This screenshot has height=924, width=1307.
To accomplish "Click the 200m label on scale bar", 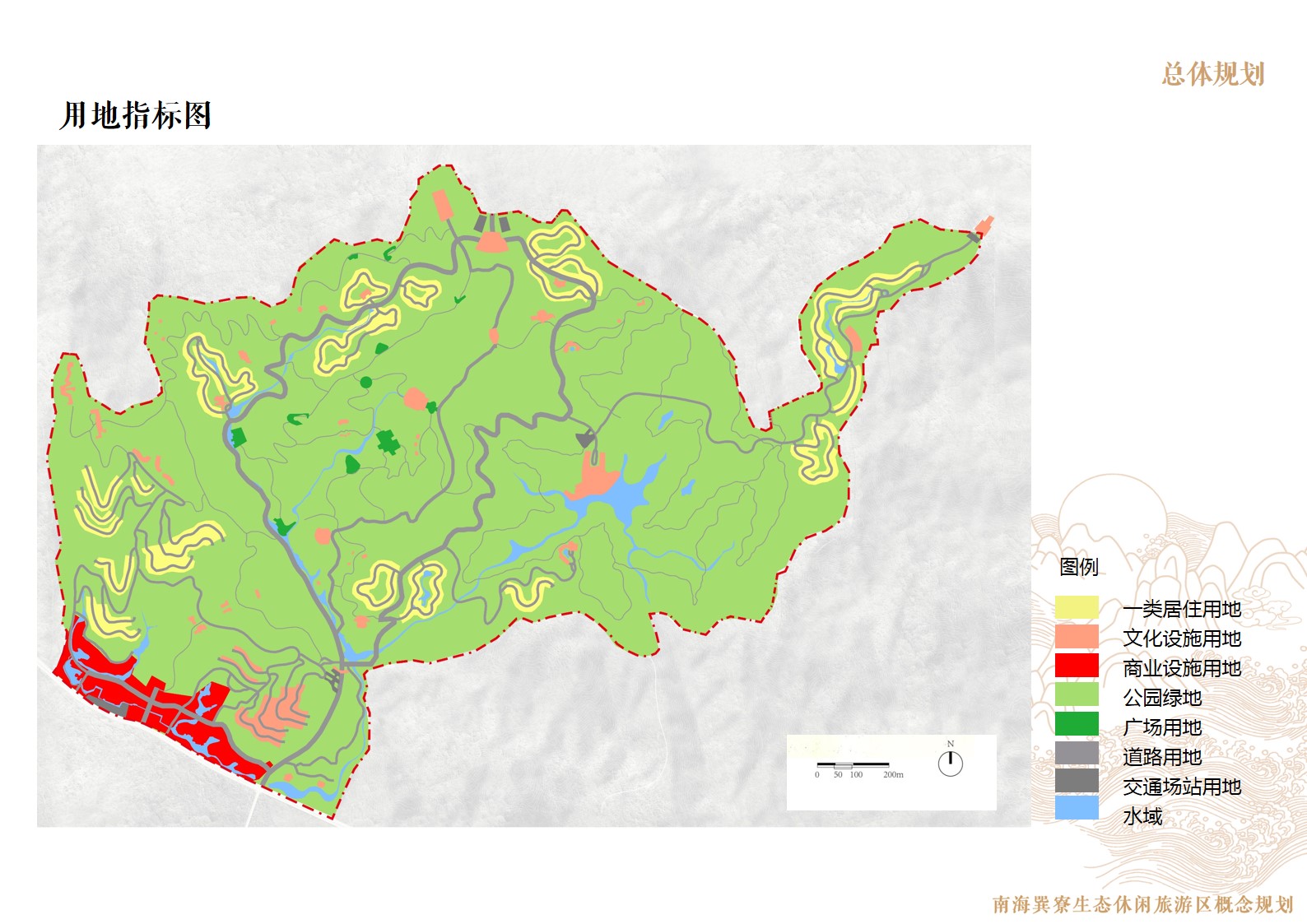I will [x=893, y=774].
